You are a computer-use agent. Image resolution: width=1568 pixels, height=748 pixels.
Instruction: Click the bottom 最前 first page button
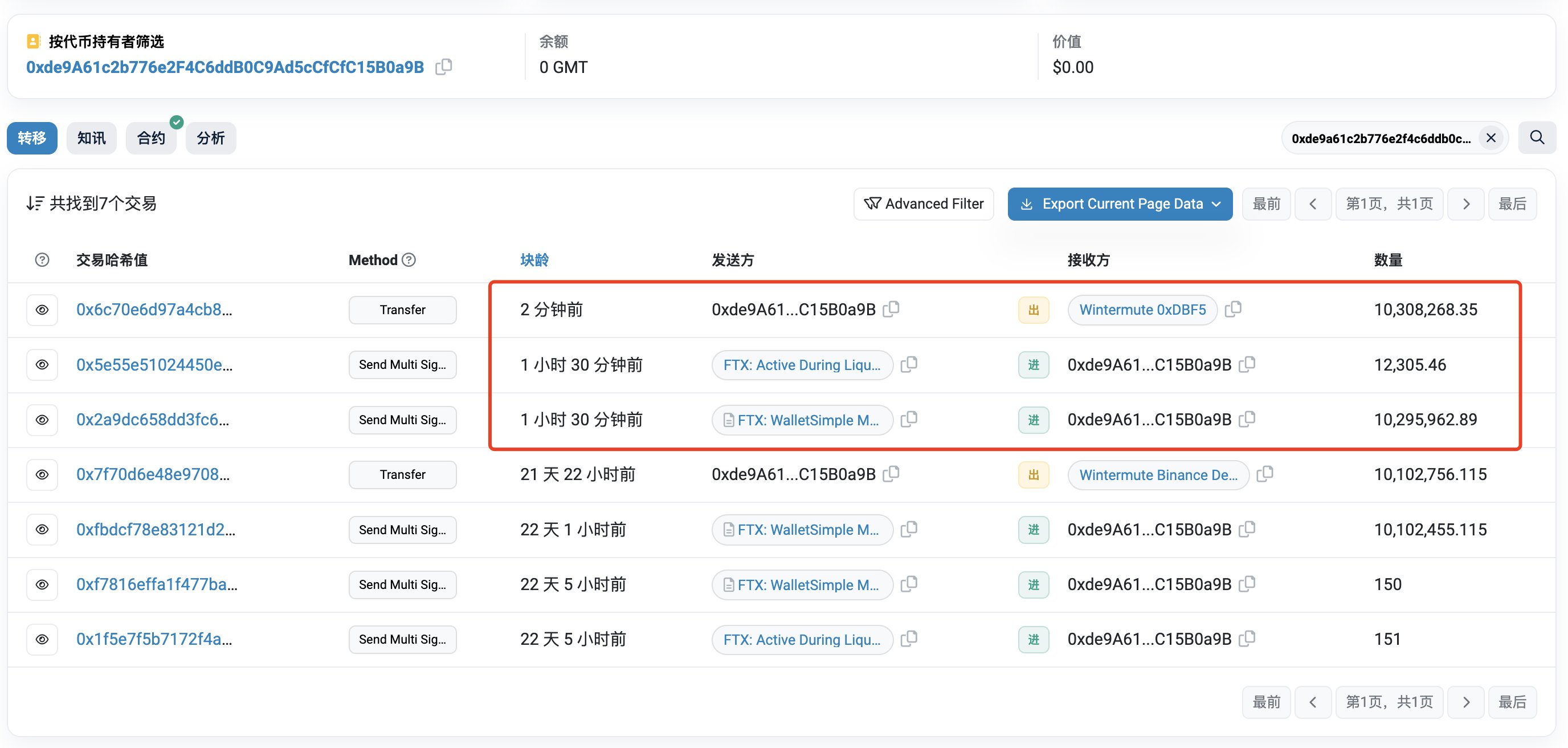point(1266,702)
